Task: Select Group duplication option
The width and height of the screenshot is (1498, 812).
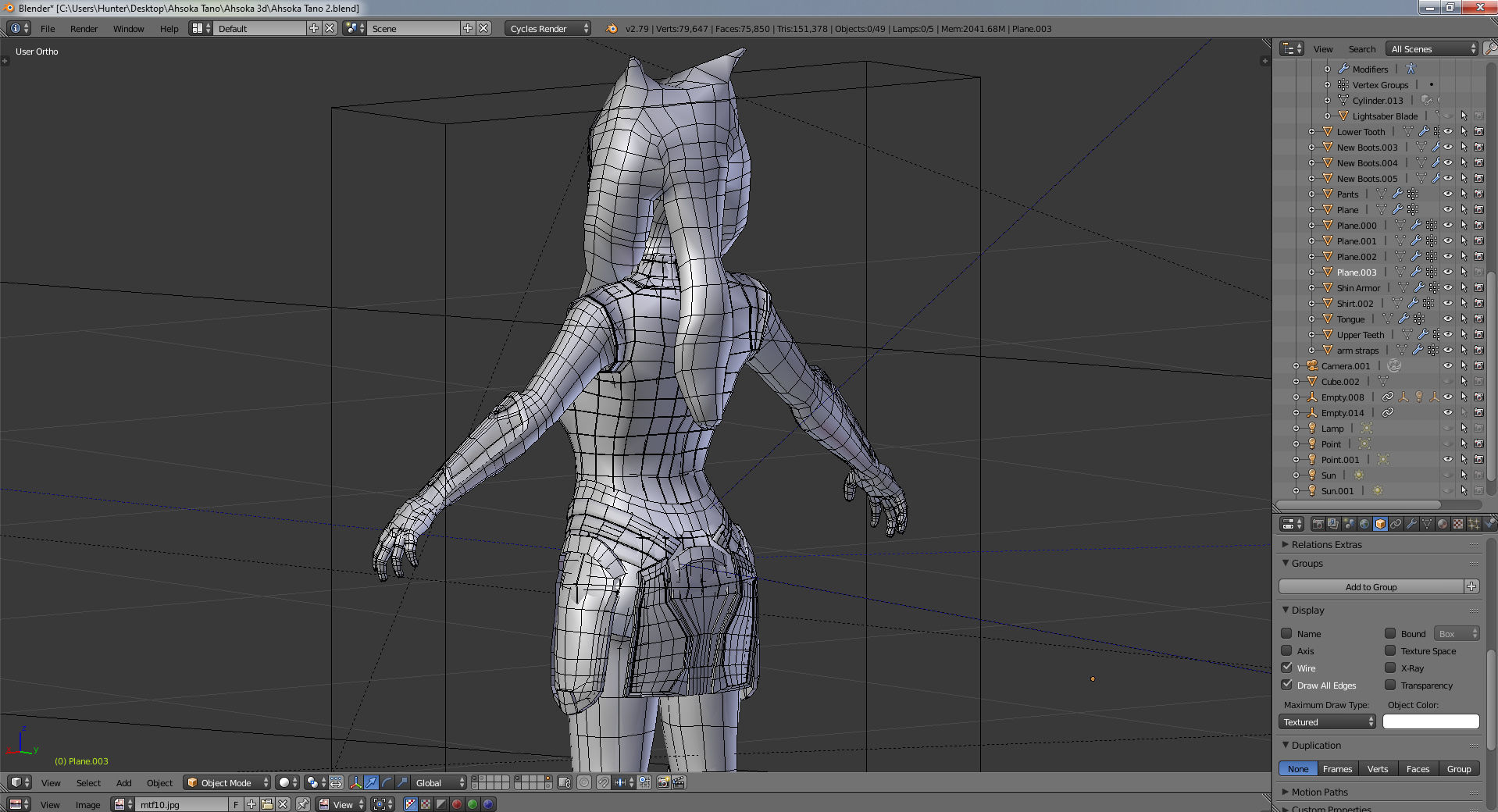Action: 1458,769
